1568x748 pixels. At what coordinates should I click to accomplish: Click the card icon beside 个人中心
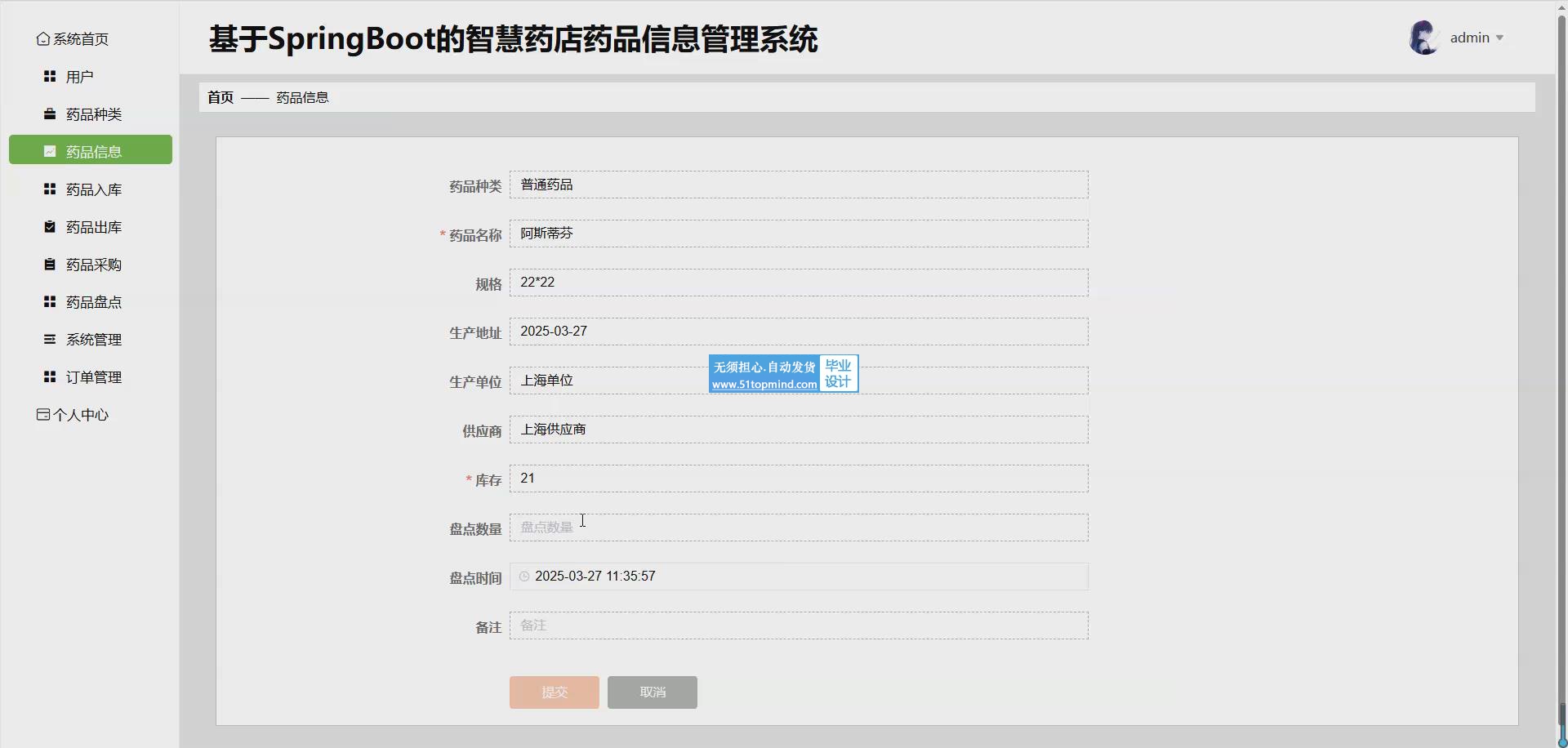(43, 415)
